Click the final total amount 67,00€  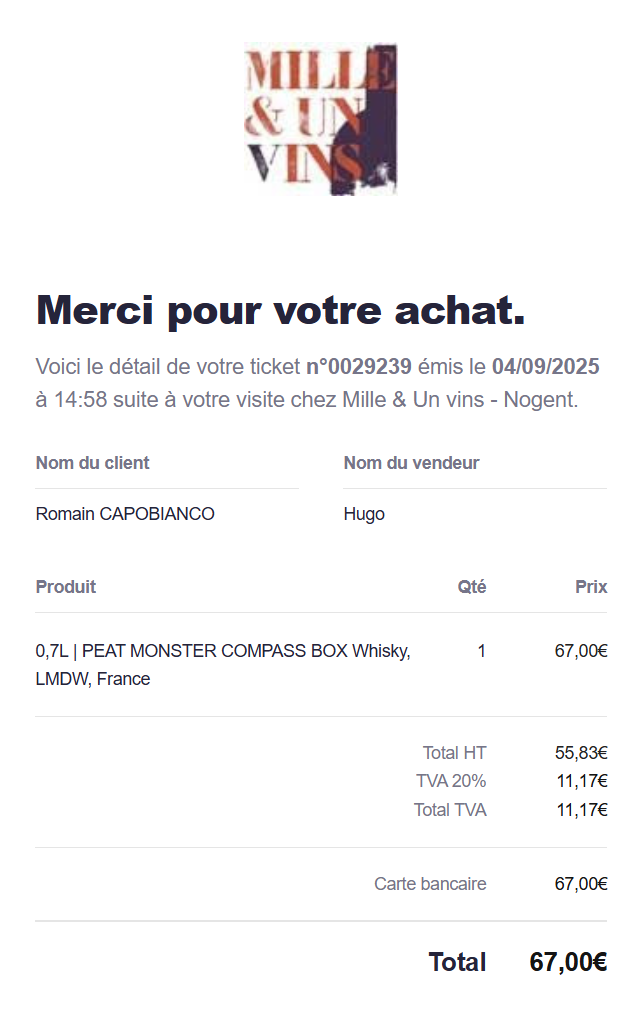[568, 962]
